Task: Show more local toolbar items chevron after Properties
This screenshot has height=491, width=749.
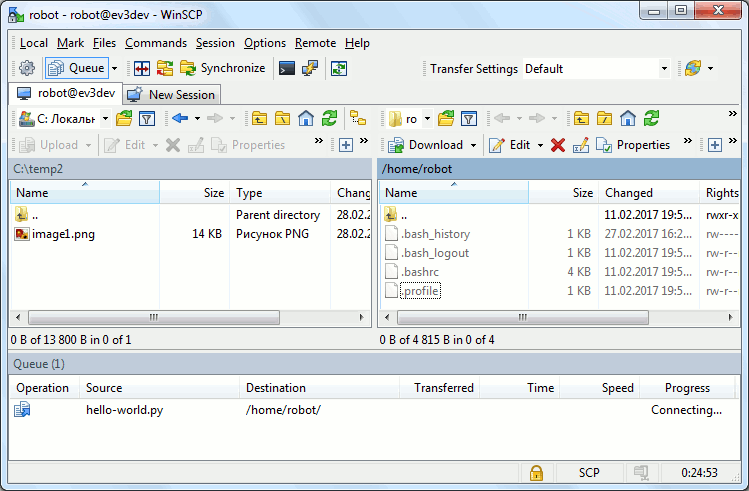Action: coord(319,141)
